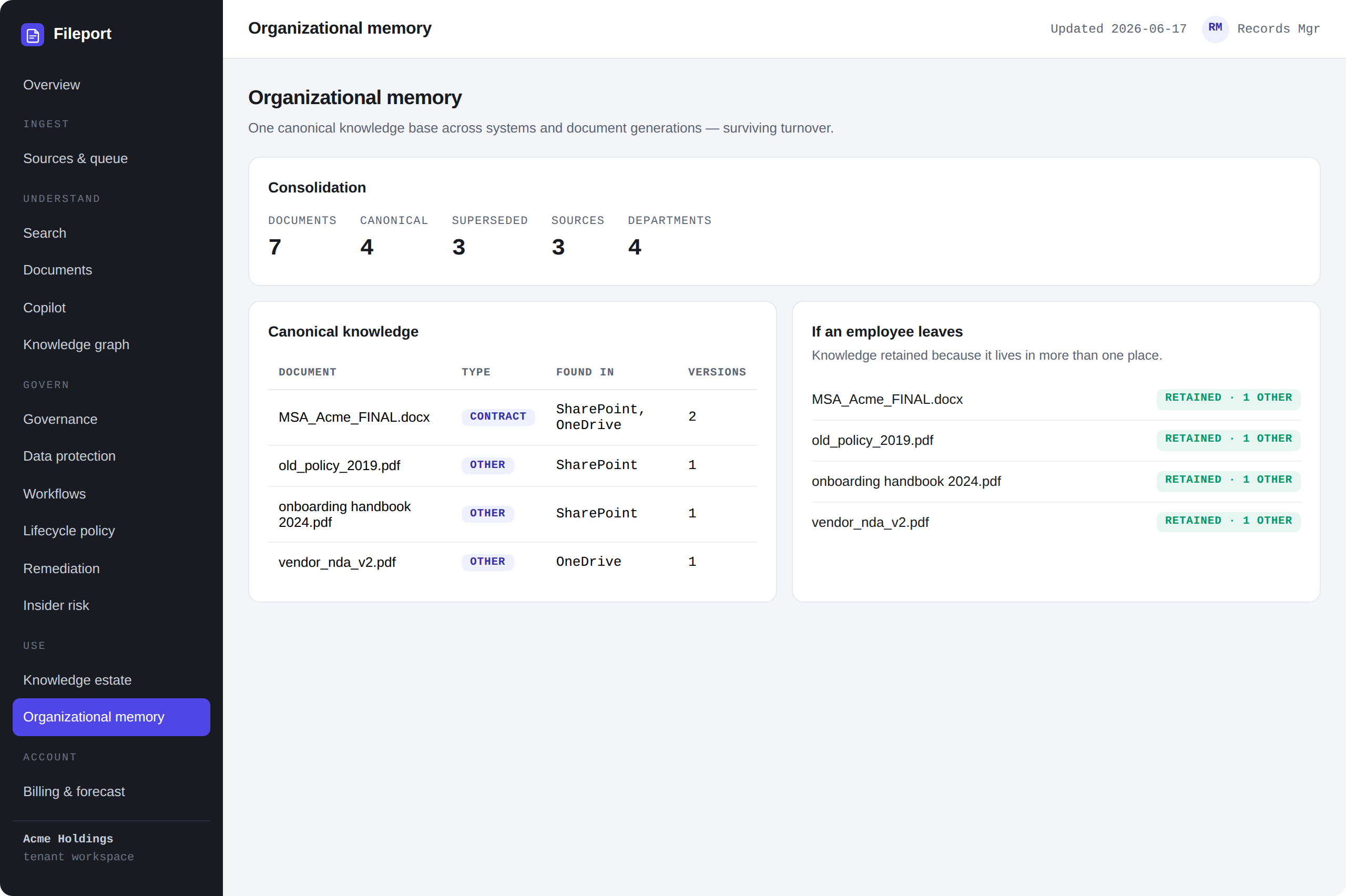Image resolution: width=1346 pixels, height=896 pixels.
Task: Click the OTHER badge for old_policy_2019.pdf
Action: [x=488, y=465]
